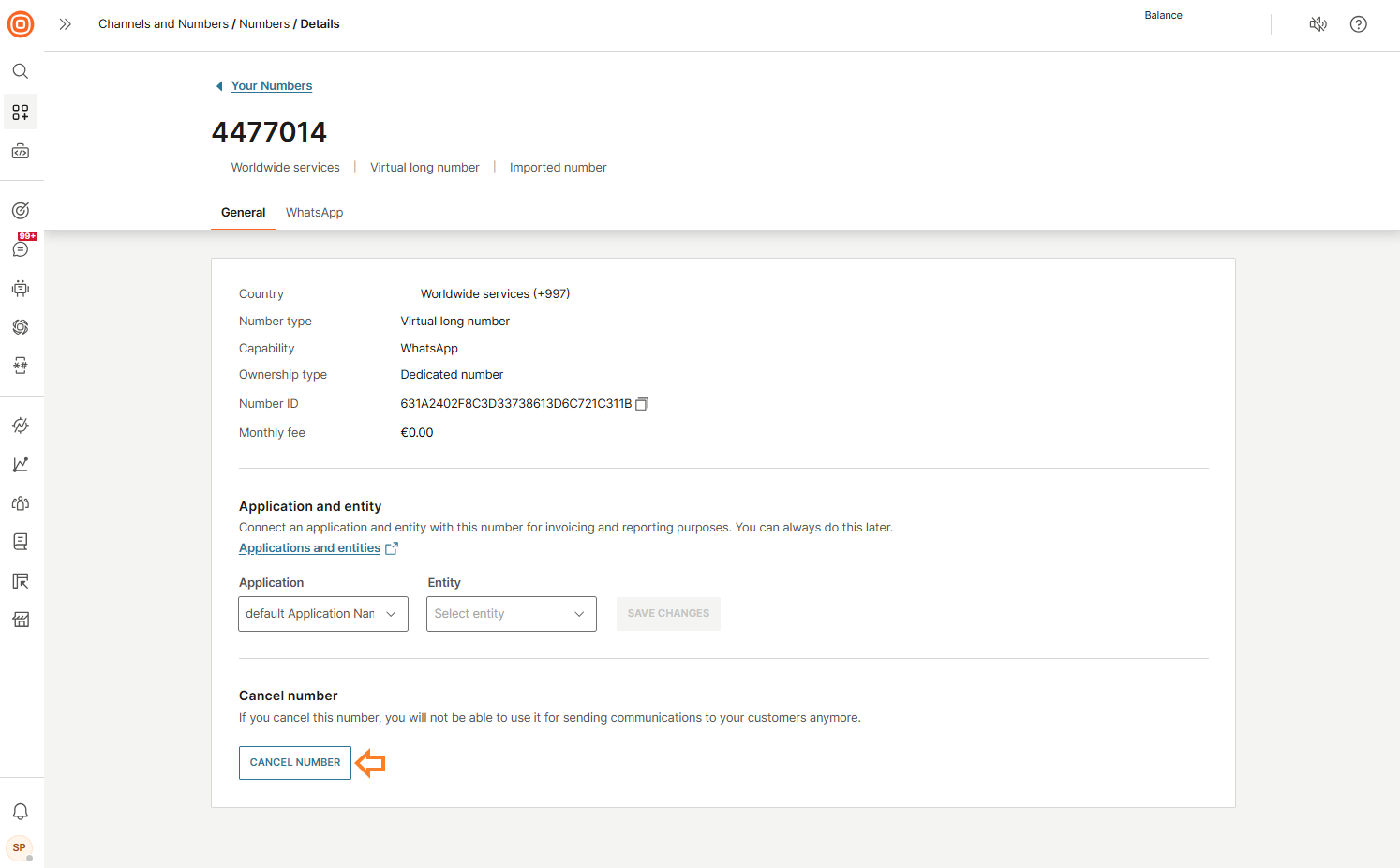The image size is (1400, 868).
Task: Open the SP user avatar menu
Action: point(20,847)
